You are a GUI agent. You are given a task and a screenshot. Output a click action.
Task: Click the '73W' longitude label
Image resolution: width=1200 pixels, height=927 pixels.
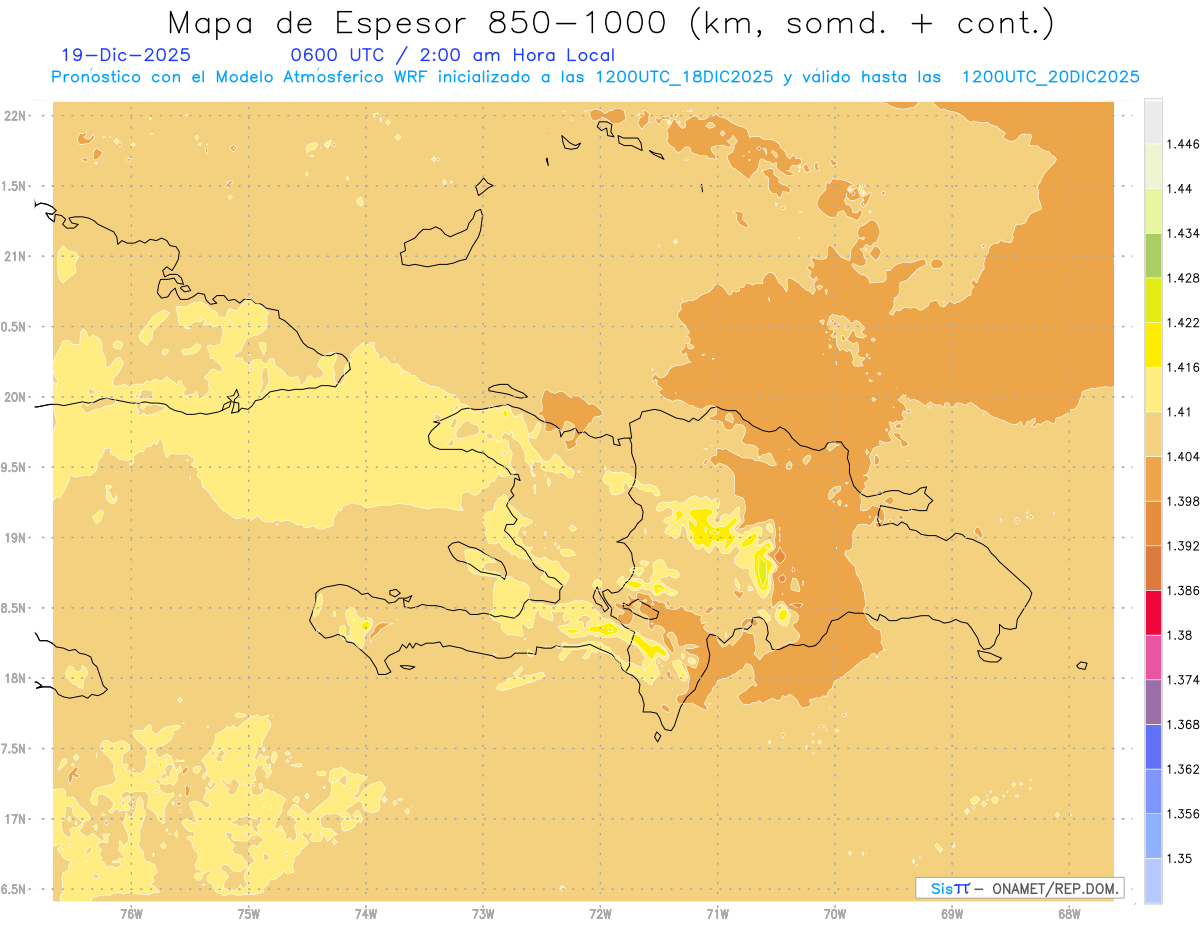point(483,914)
